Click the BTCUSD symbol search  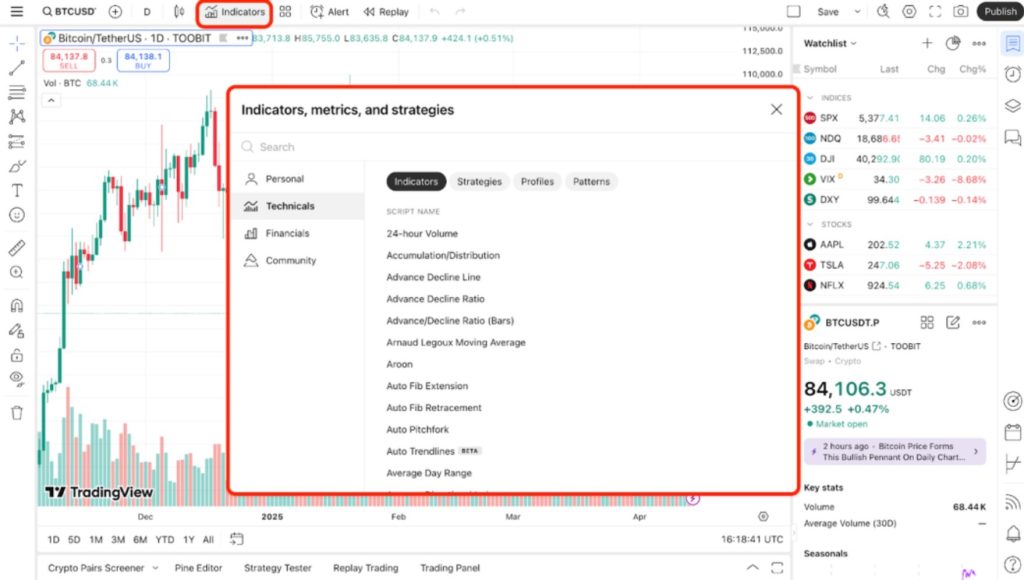69,12
